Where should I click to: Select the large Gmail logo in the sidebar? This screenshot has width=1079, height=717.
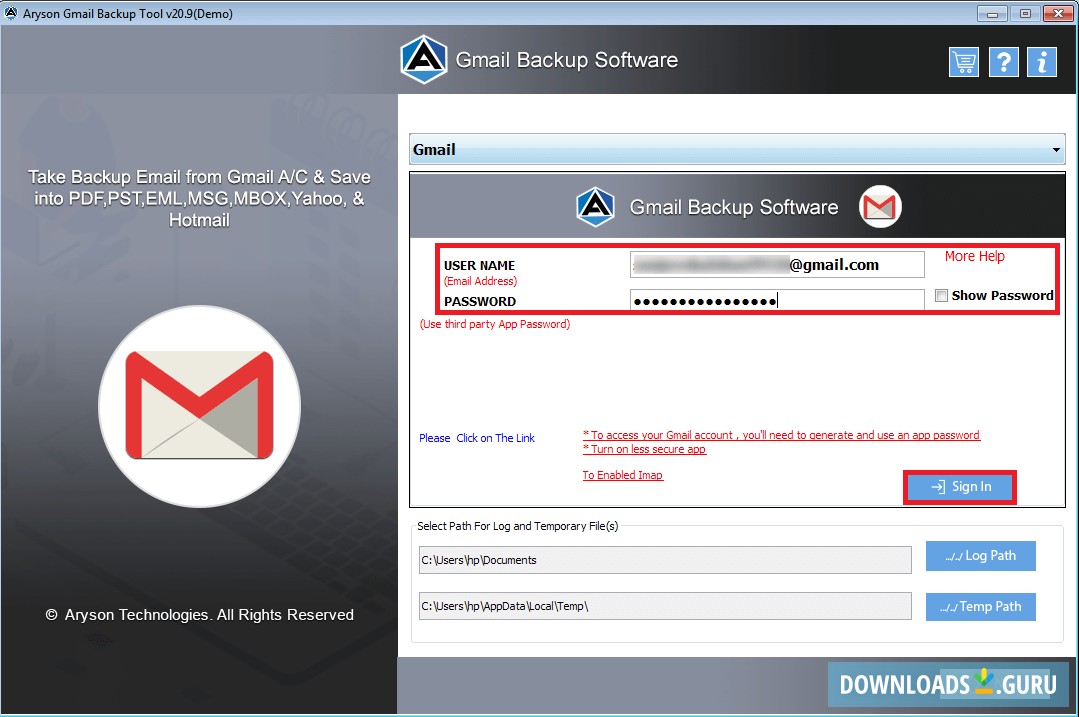click(x=199, y=406)
